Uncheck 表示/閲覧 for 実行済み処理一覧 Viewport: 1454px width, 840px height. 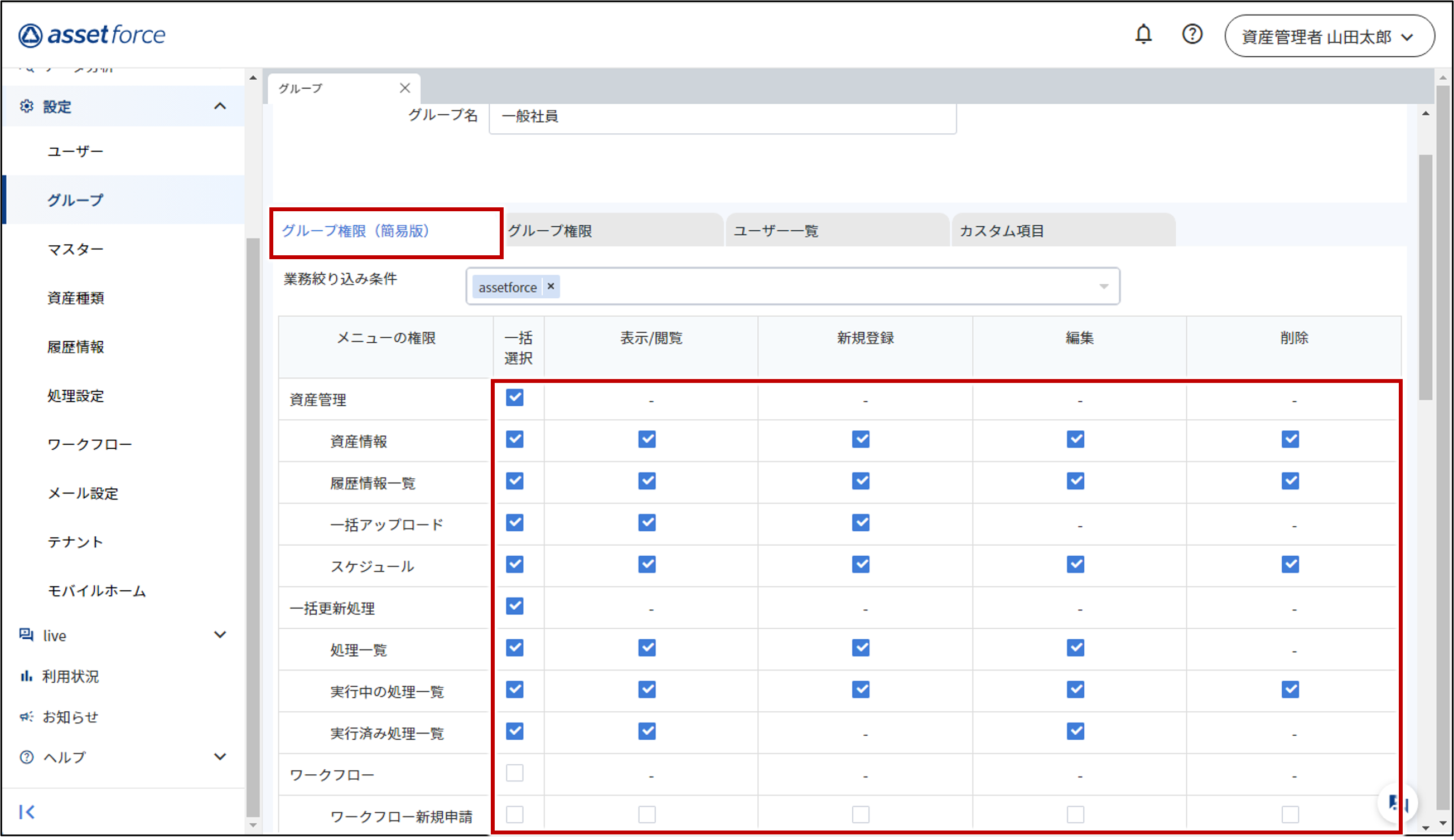647,731
